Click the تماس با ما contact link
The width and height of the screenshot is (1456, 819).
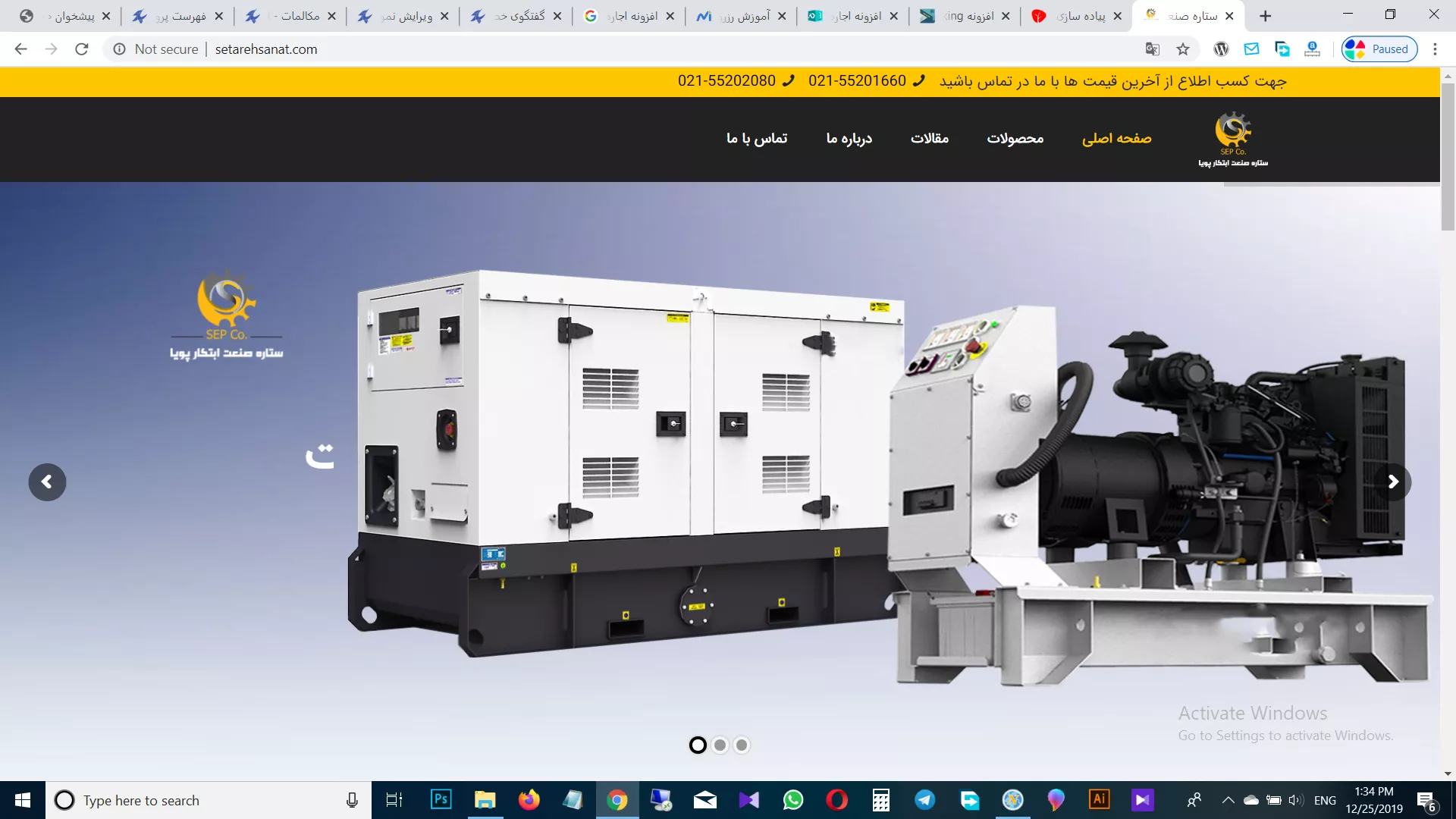pos(756,138)
